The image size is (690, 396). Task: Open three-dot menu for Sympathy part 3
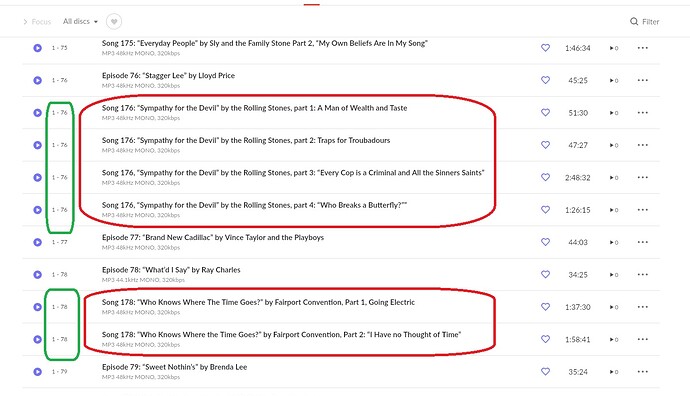tap(642, 177)
